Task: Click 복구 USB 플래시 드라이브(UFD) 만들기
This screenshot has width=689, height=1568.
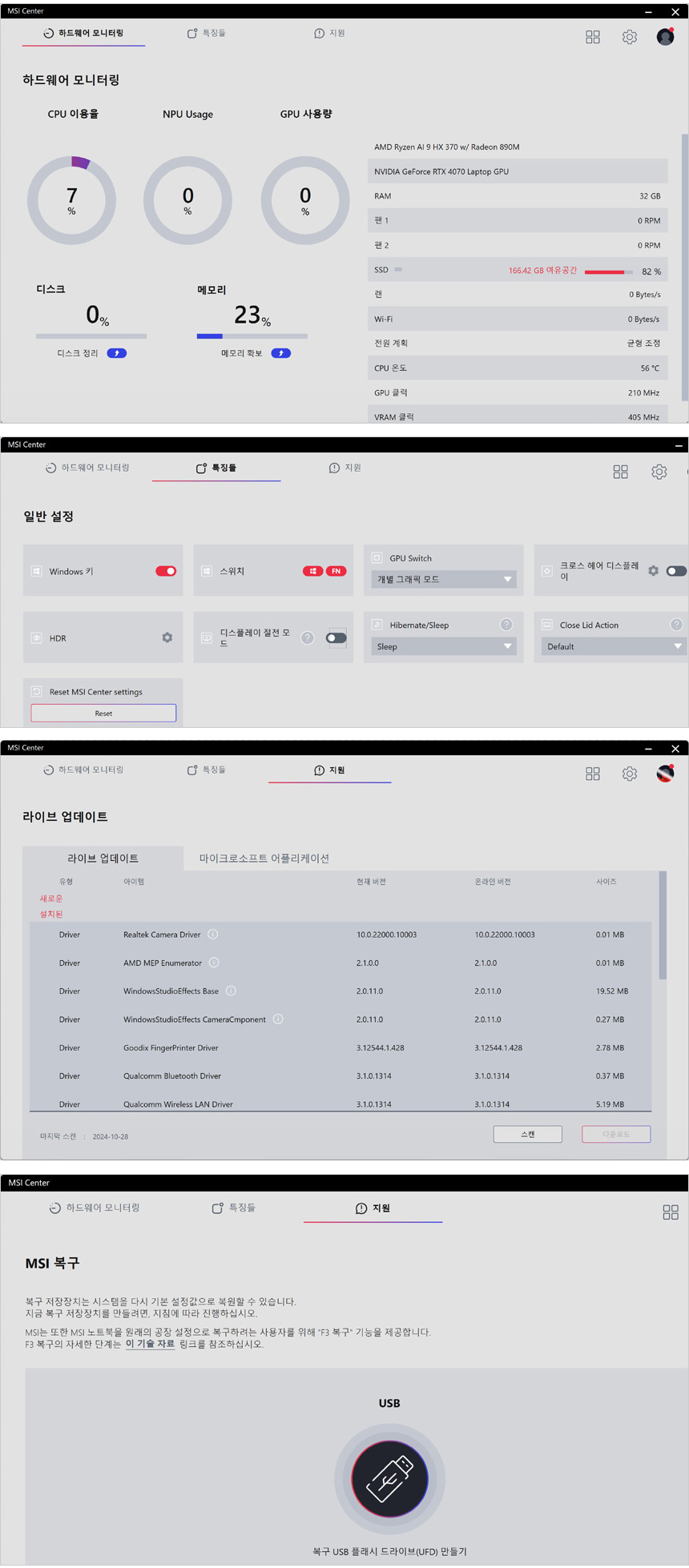Action: pos(389,1551)
